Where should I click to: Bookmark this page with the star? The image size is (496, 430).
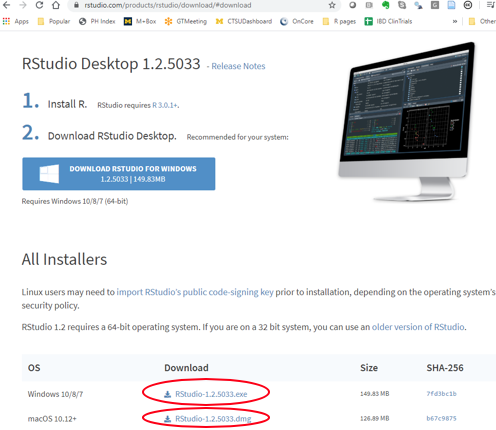pos(332,5)
